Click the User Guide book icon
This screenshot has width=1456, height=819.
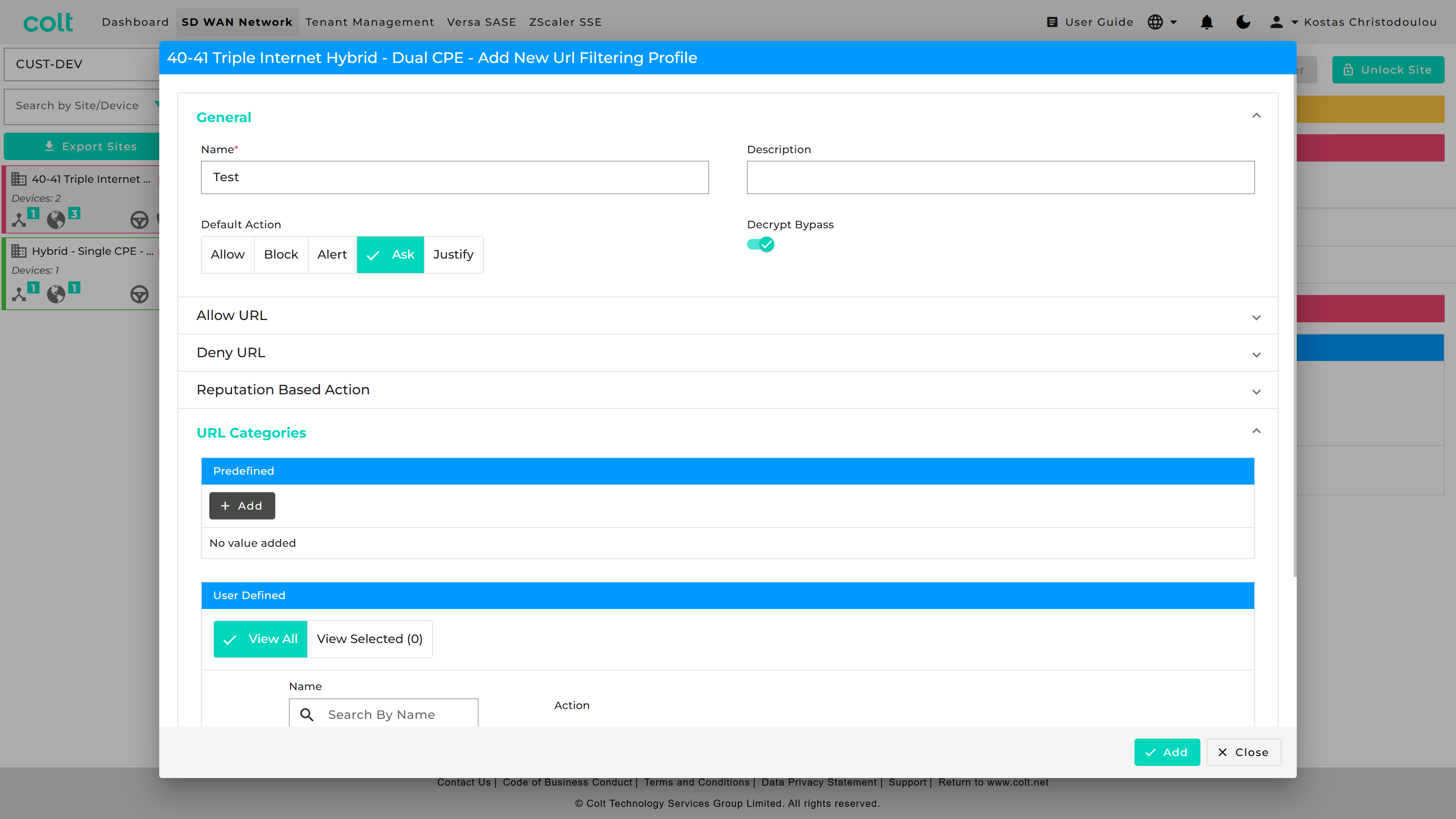pos(1052,22)
